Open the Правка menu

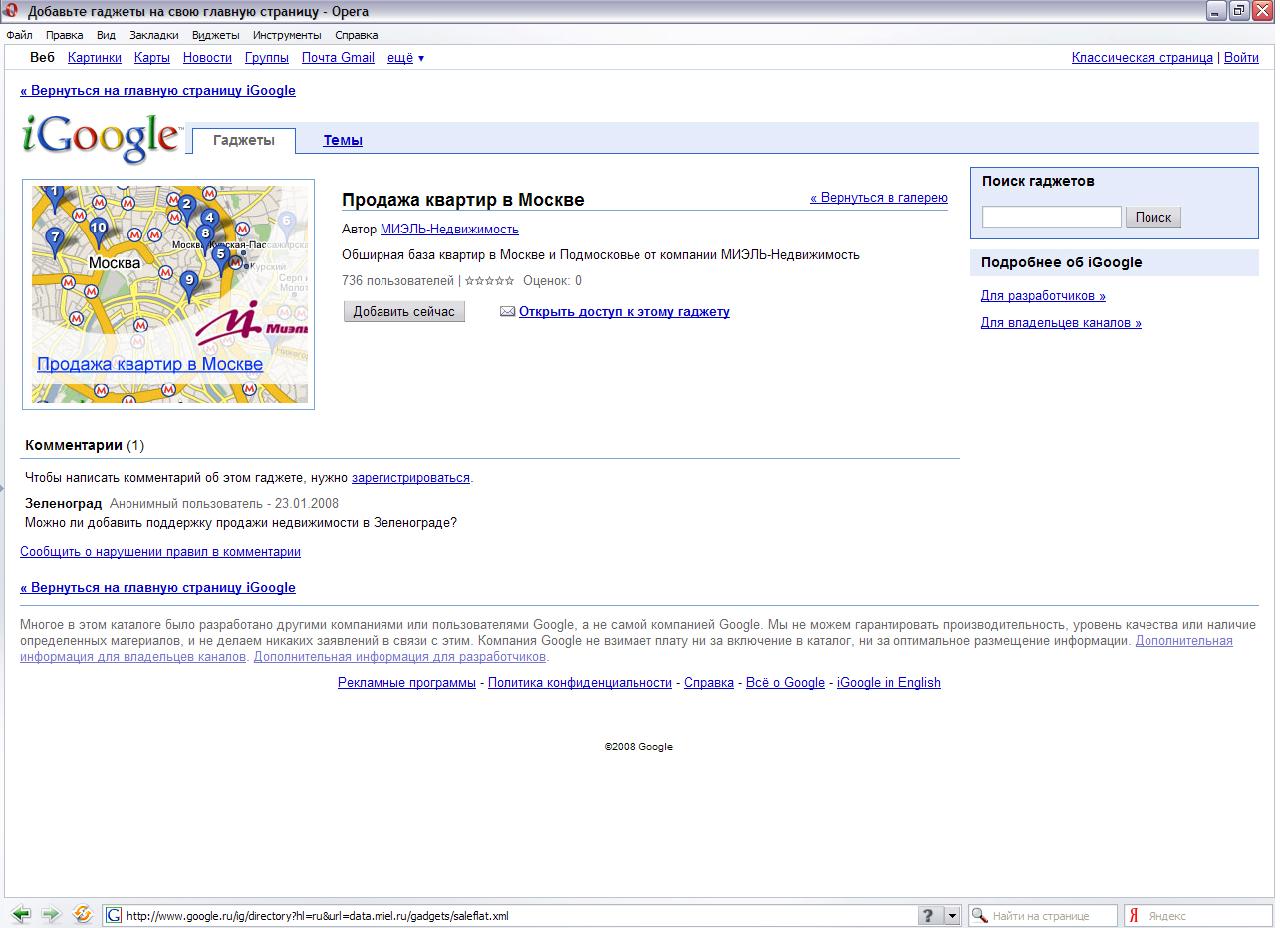(x=65, y=35)
